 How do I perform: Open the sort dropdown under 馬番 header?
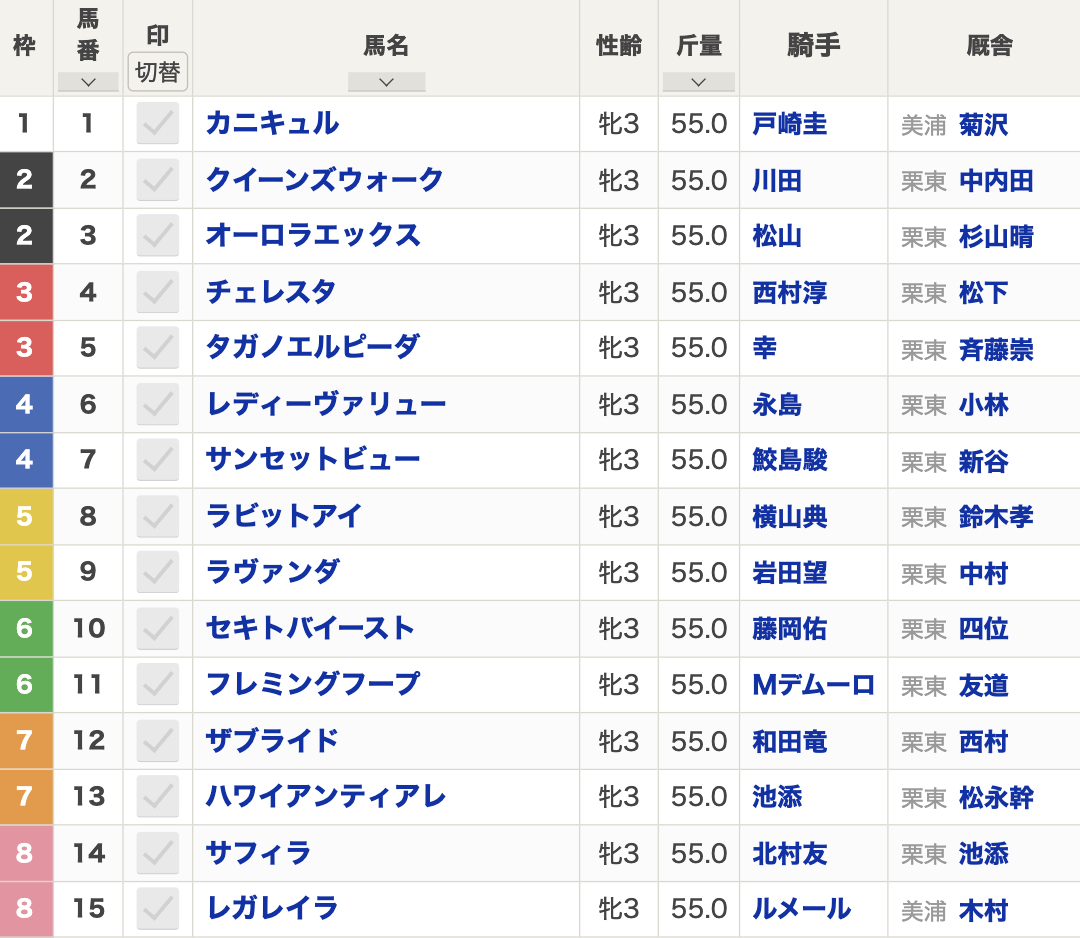coord(88,82)
